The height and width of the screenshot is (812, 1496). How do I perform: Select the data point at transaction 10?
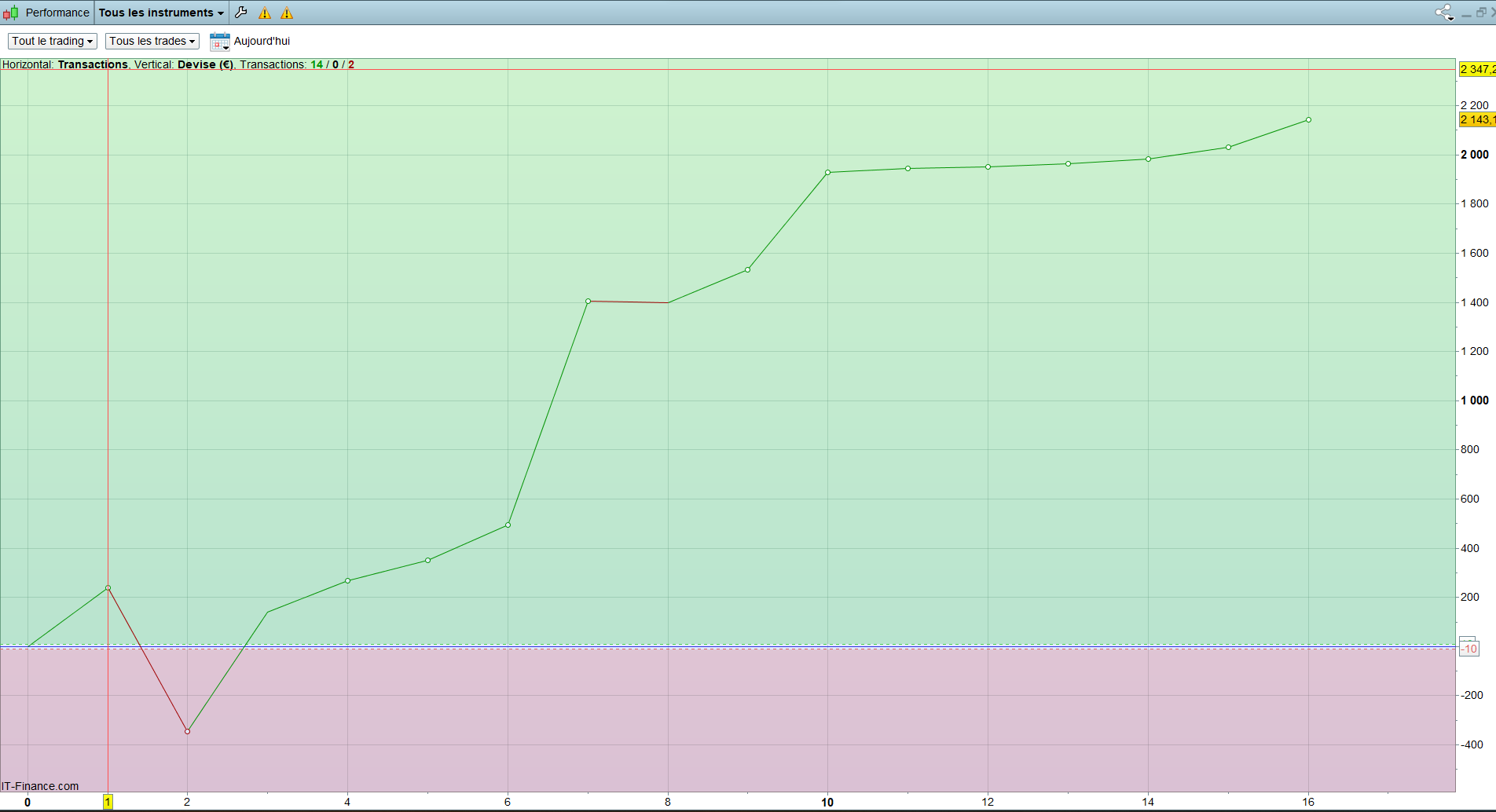pos(827,173)
